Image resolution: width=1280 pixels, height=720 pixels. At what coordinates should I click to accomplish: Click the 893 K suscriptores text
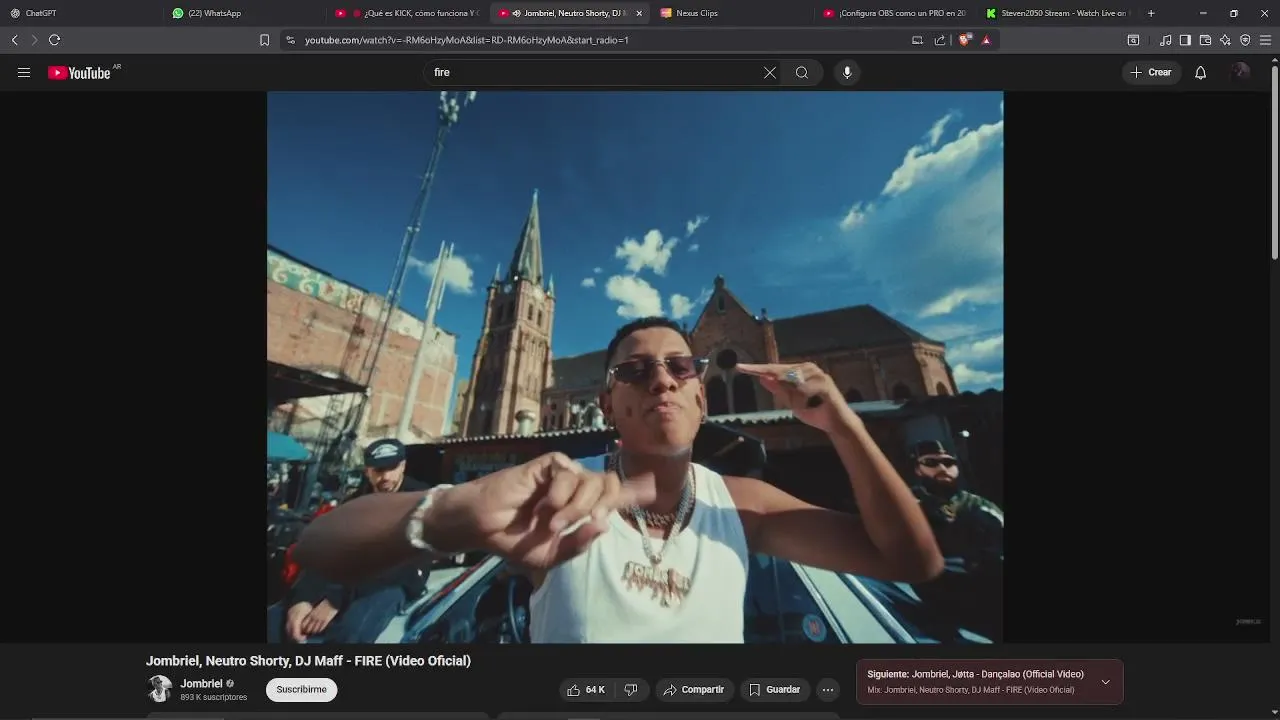(x=213, y=697)
